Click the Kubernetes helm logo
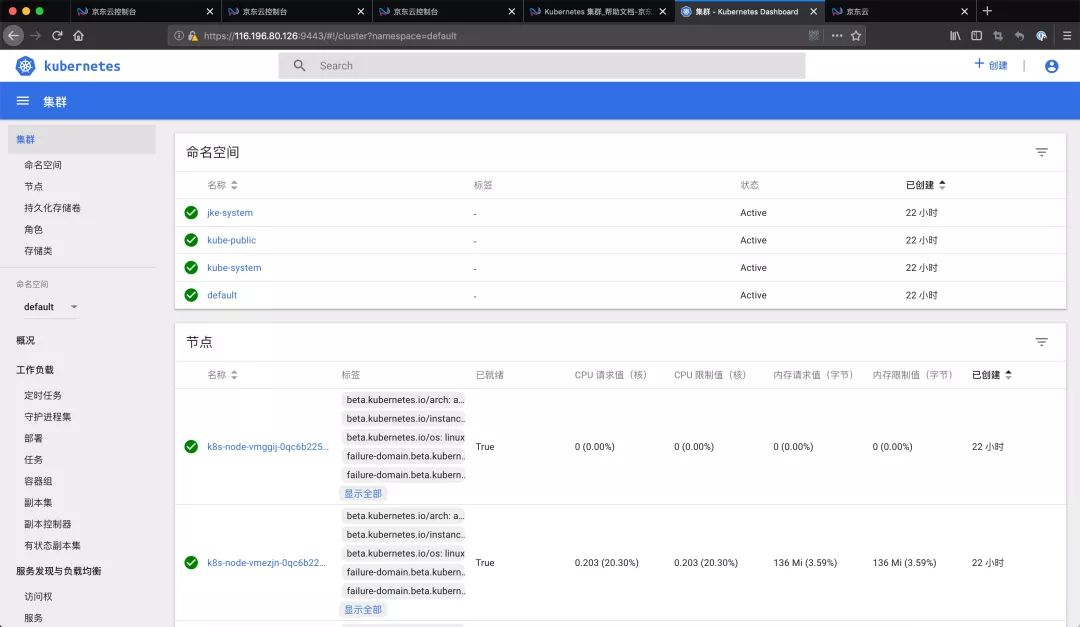The width and height of the screenshot is (1080, 627). click(25, 66)
